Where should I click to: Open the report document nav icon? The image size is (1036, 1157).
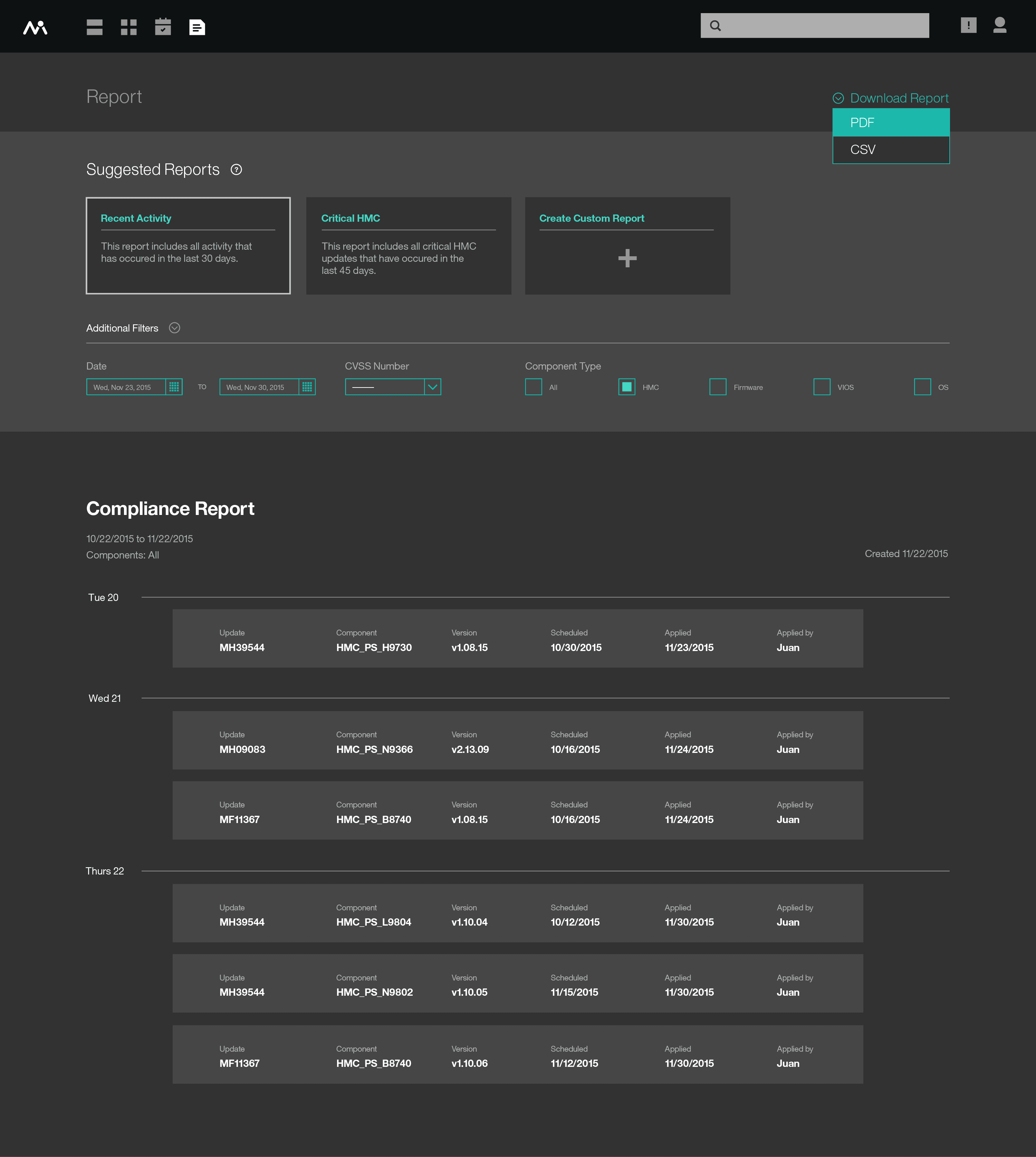pyautogui.click(x=197, y=27)
